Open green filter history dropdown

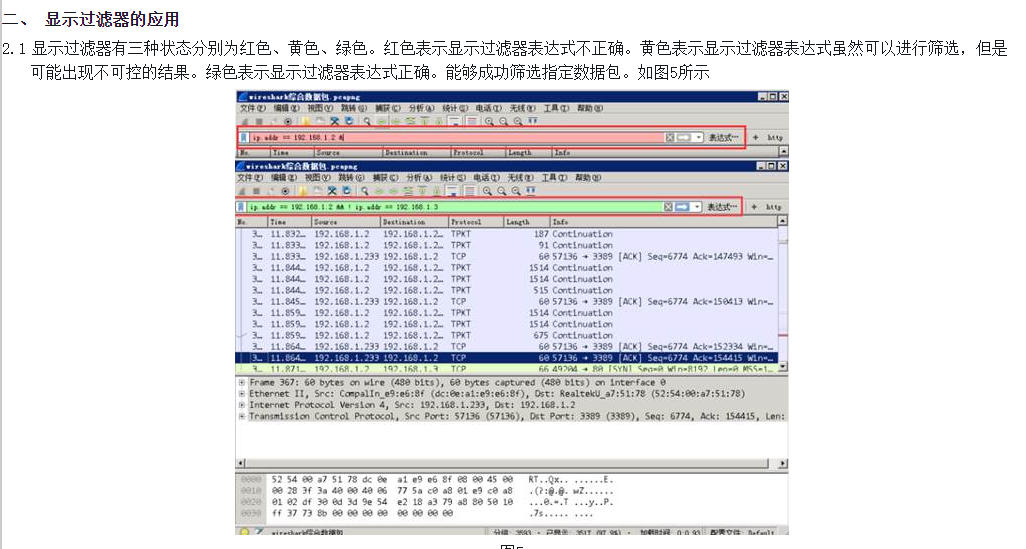[697, 207]
